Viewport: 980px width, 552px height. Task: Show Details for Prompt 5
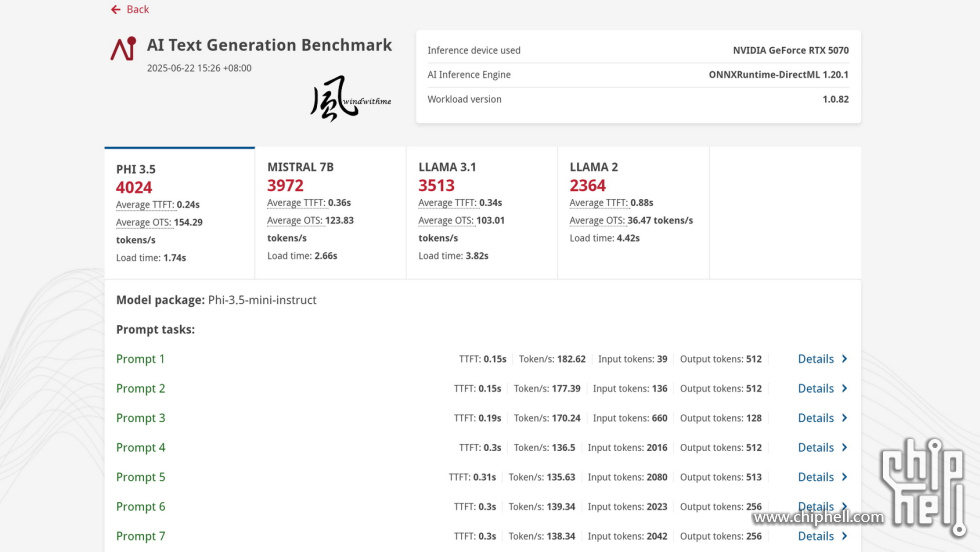click(816, 477)
